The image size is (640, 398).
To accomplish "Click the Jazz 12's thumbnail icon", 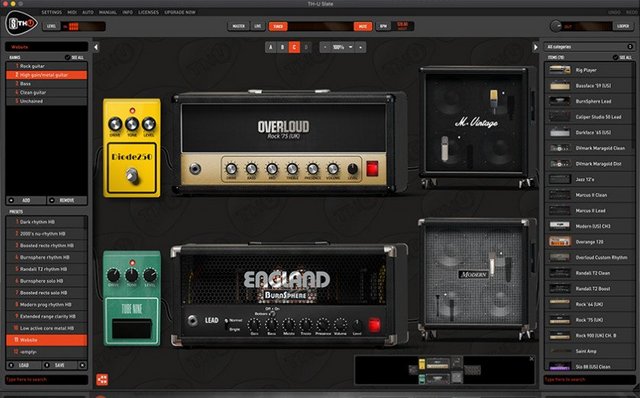I will coord(560,179).
